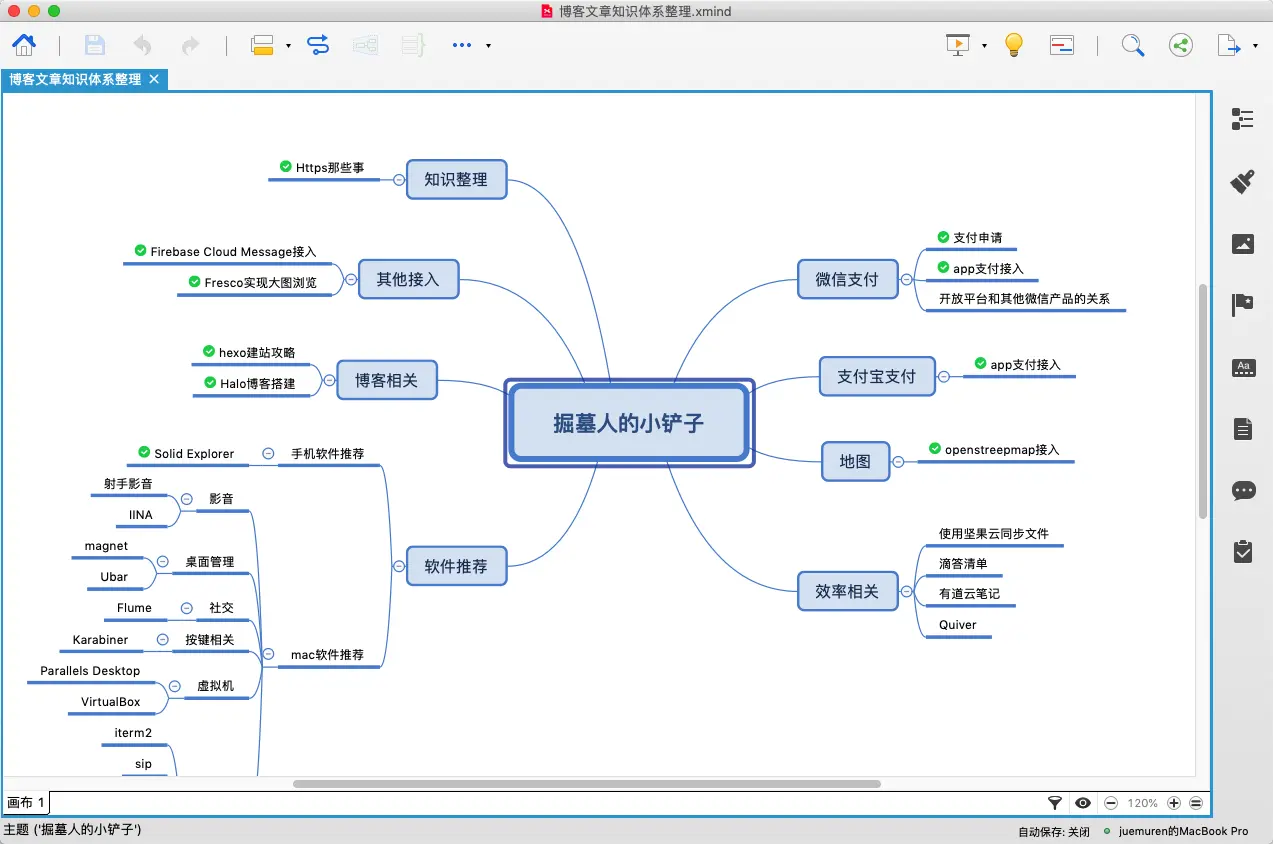This screenshot has height=844, width=1273.
Task: Click the Redo arrow
Action: tap(190, 45)
